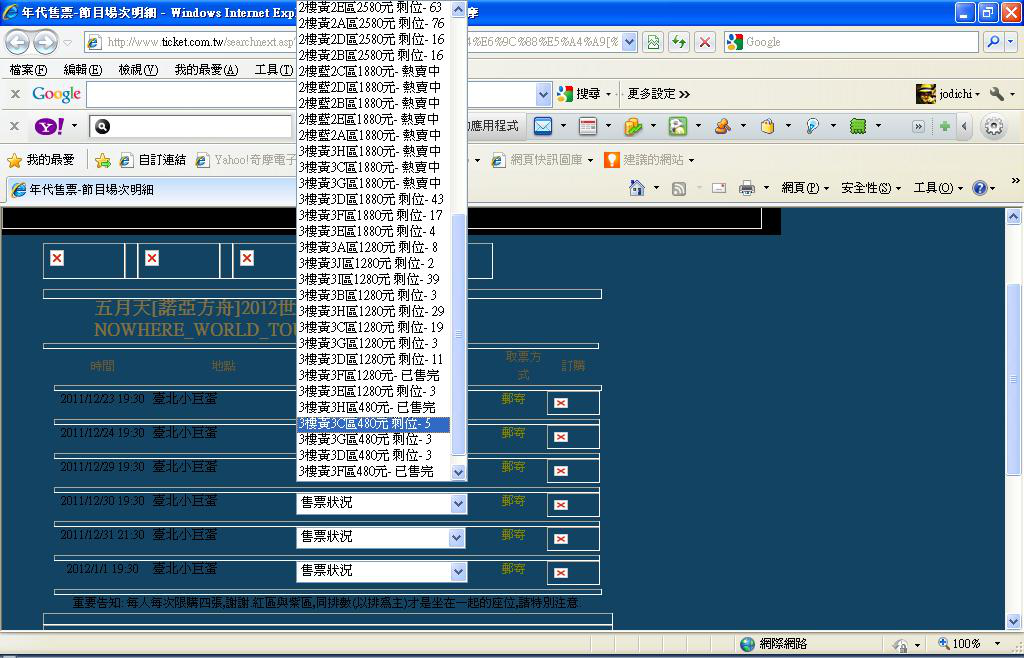The width and height of the screenshot is (1024, 658).
Task: Open the Help question mark icon
Action: coord(980,188)
